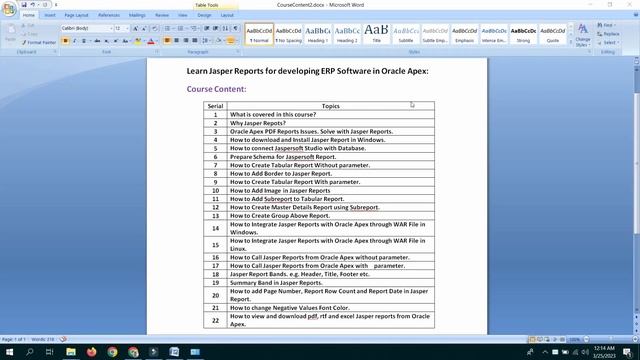The height and width of the screenshot is (360, 640).
Task: Paste from the clipboard
Action: click(x=11, y=33)
